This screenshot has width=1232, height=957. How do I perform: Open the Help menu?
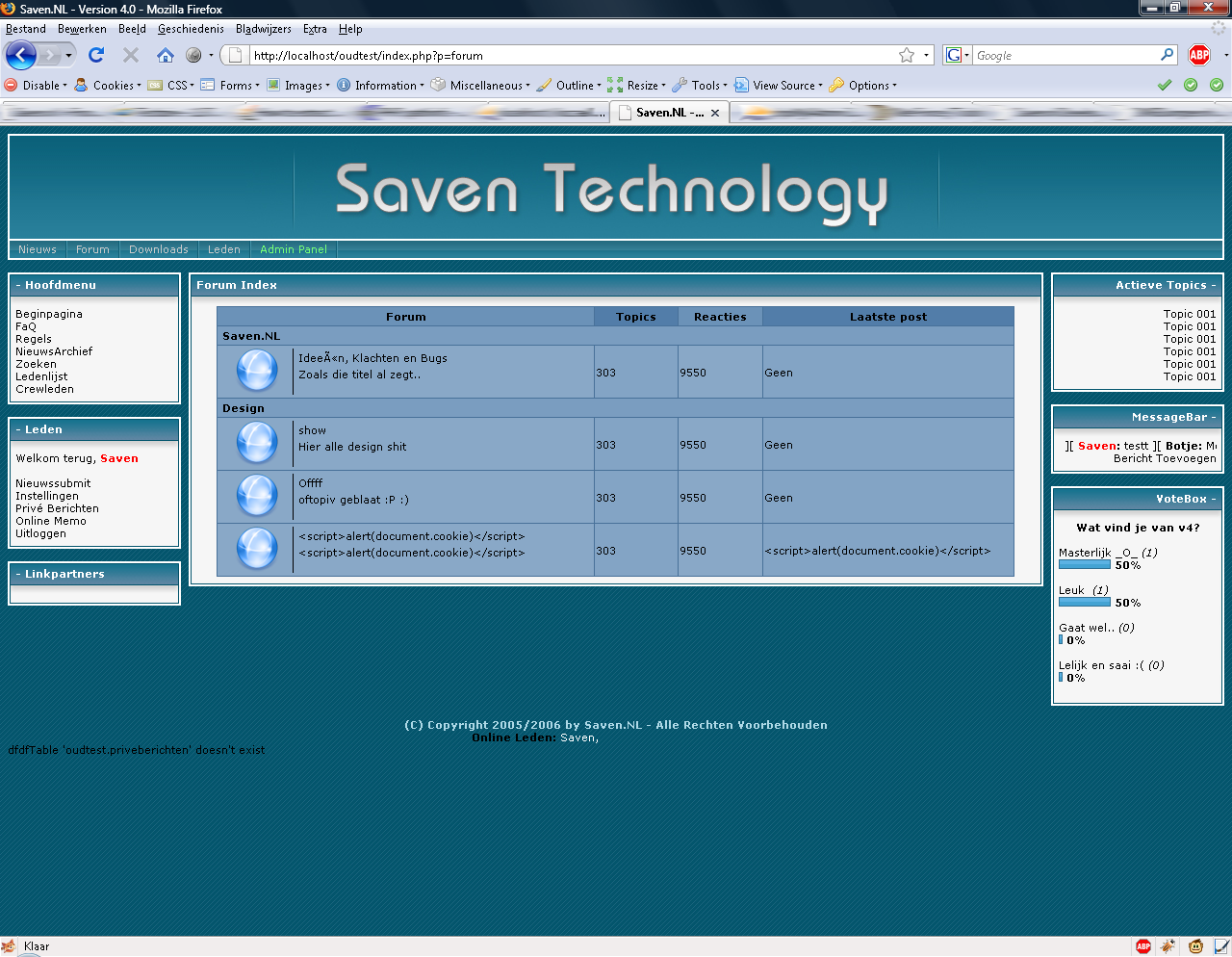pyautogui.click(x=350, y=29)
